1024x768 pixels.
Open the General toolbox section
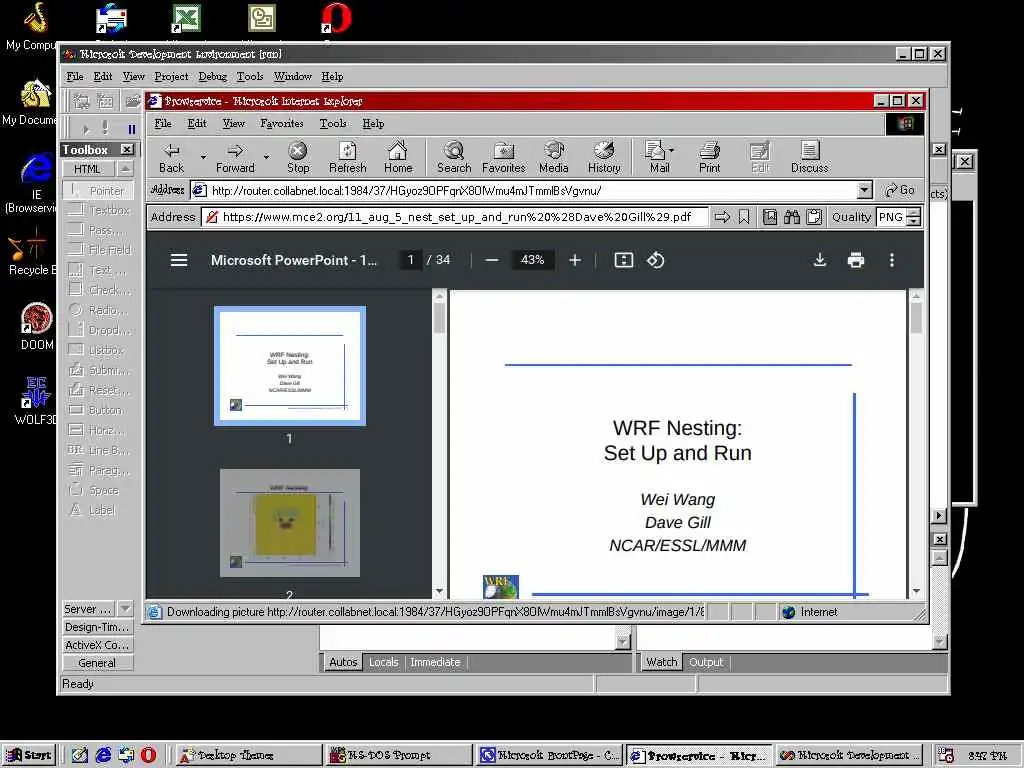click(x=97, y=663)
